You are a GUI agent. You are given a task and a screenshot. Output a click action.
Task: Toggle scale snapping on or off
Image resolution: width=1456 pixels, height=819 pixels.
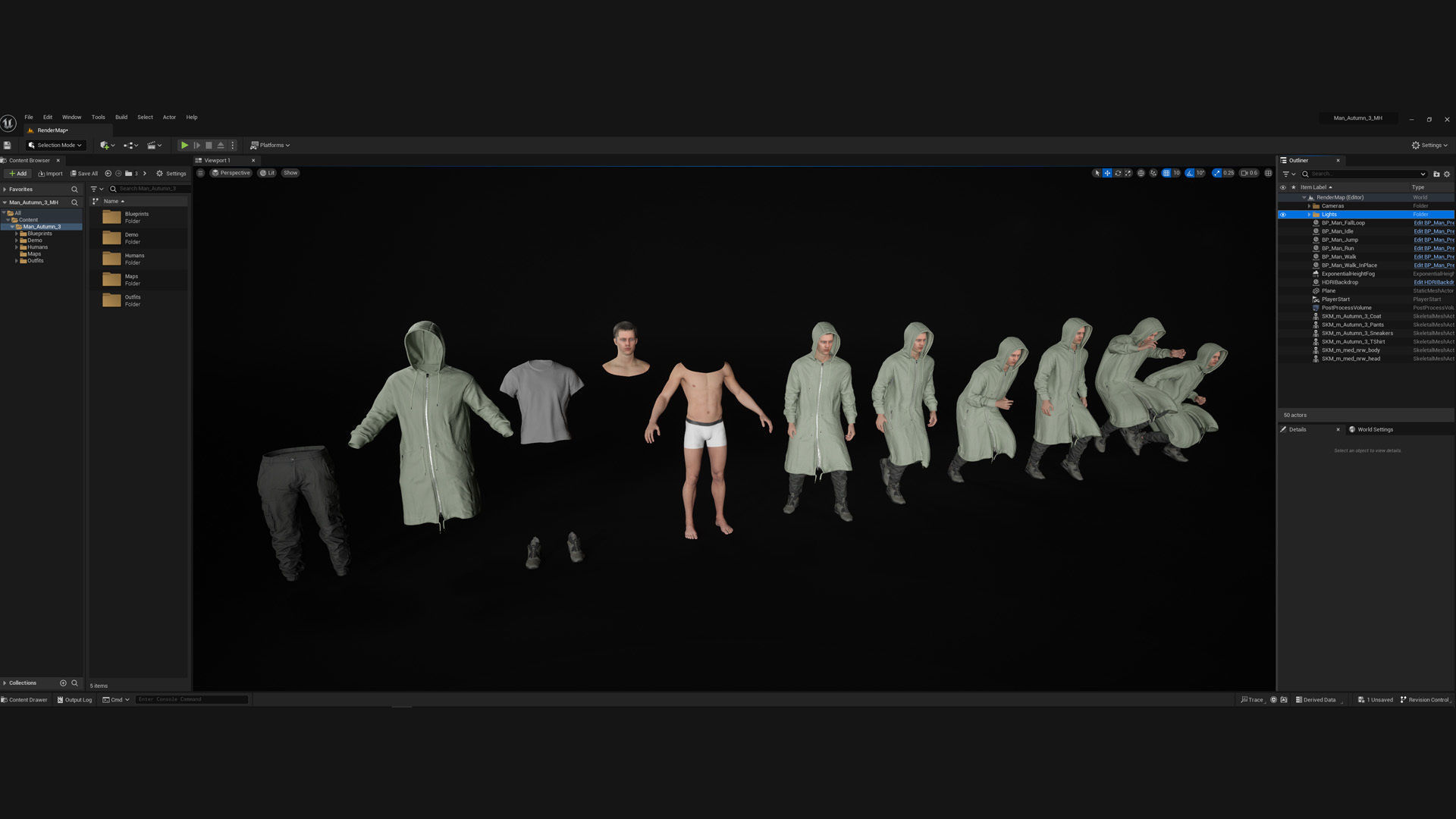1217,173
